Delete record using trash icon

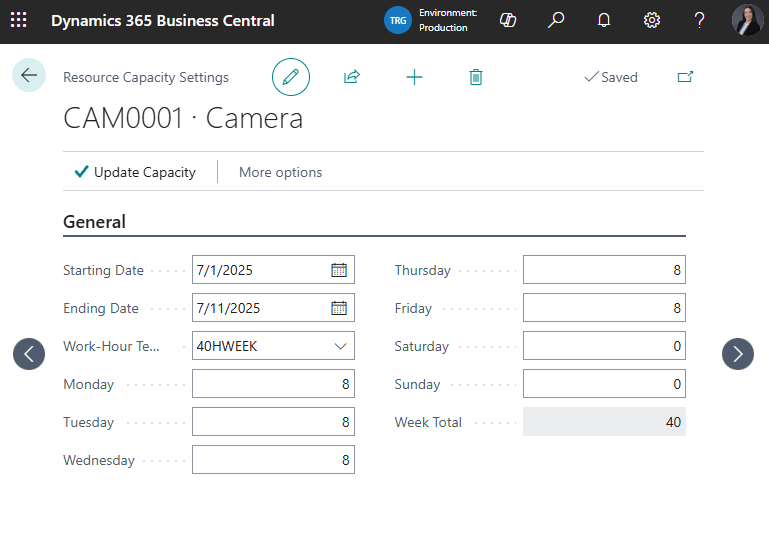coord(476,77)
